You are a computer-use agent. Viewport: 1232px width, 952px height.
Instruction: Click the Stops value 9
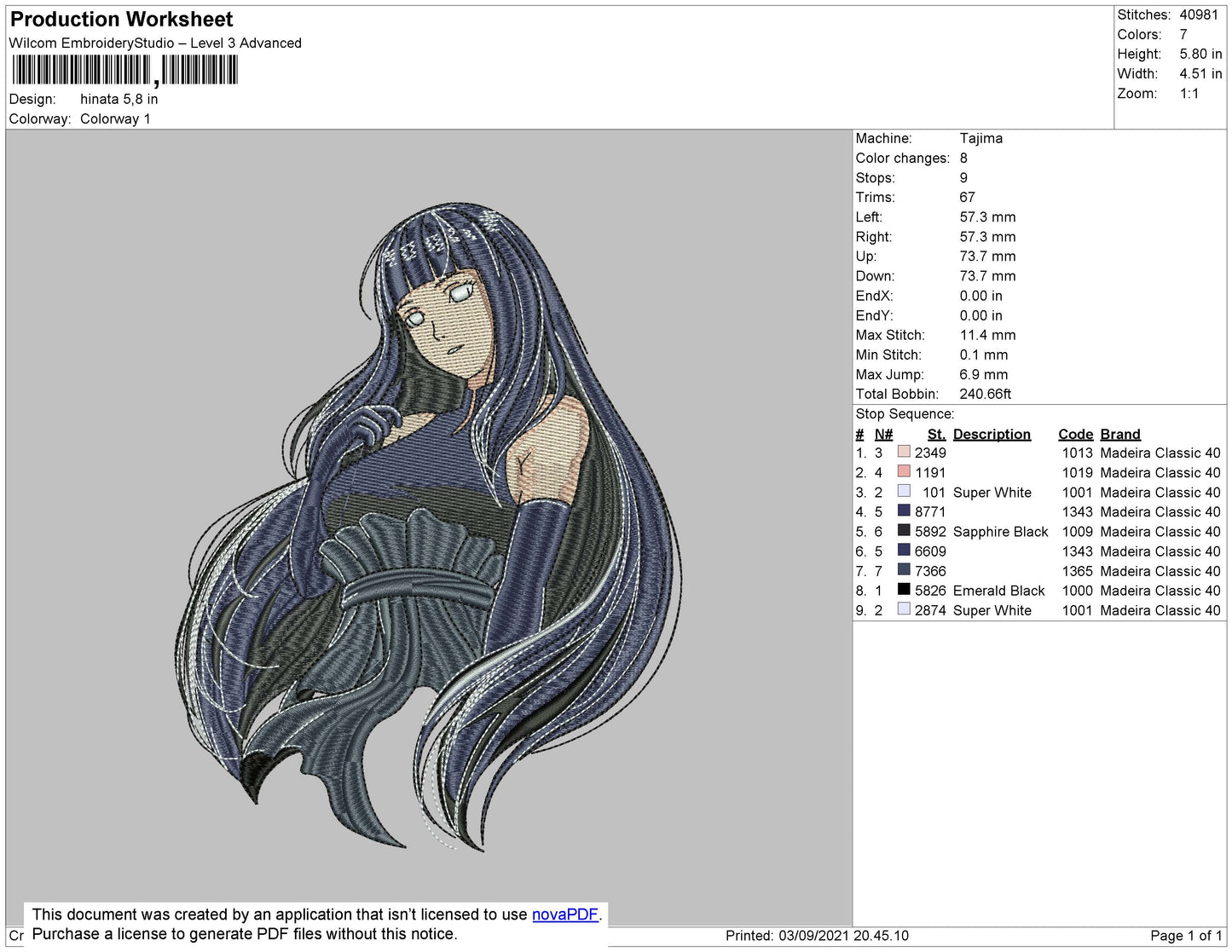click(963, 177)
